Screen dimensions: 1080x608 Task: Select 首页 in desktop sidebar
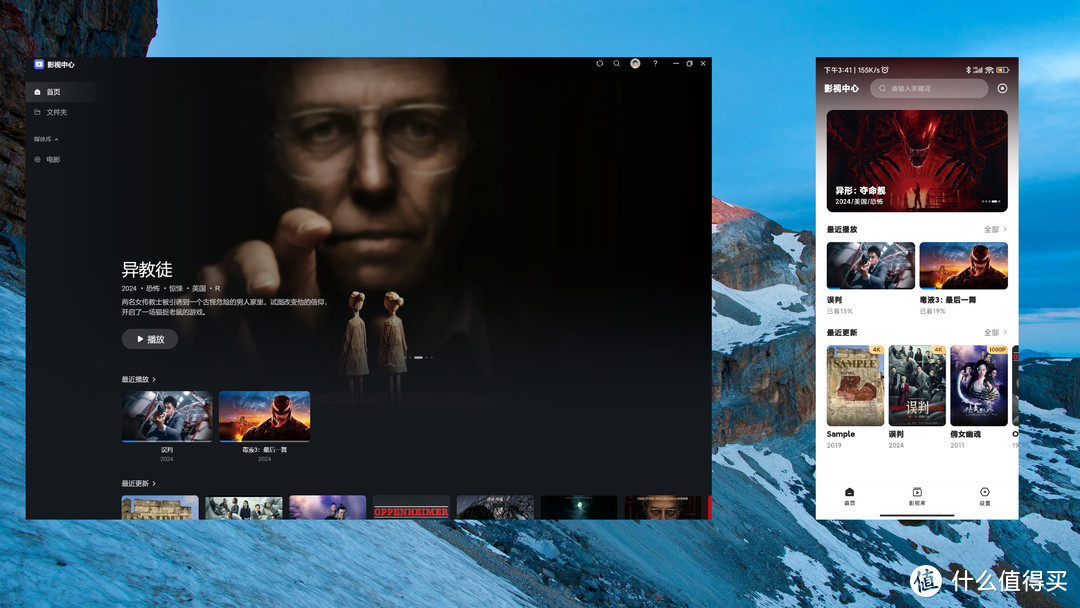tap(63, 92)
